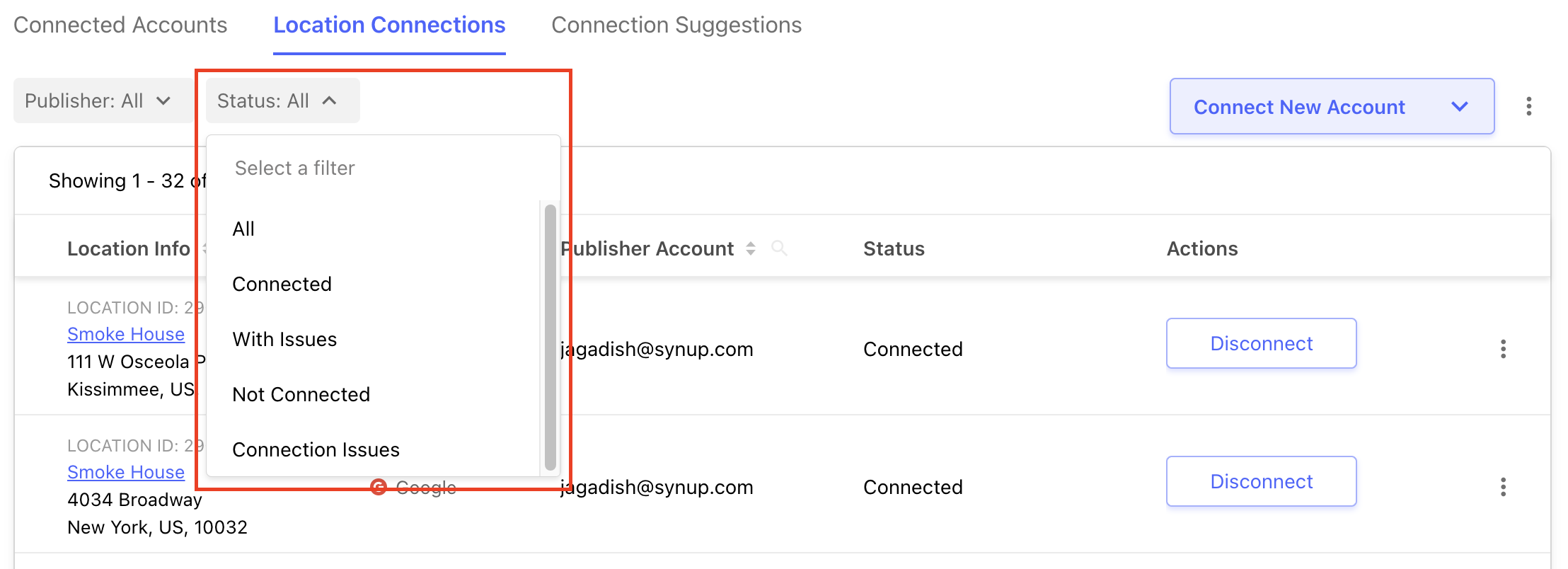Click the Google publisher icon
This screenshot has height=569, width=1568.
pos(379,487)
